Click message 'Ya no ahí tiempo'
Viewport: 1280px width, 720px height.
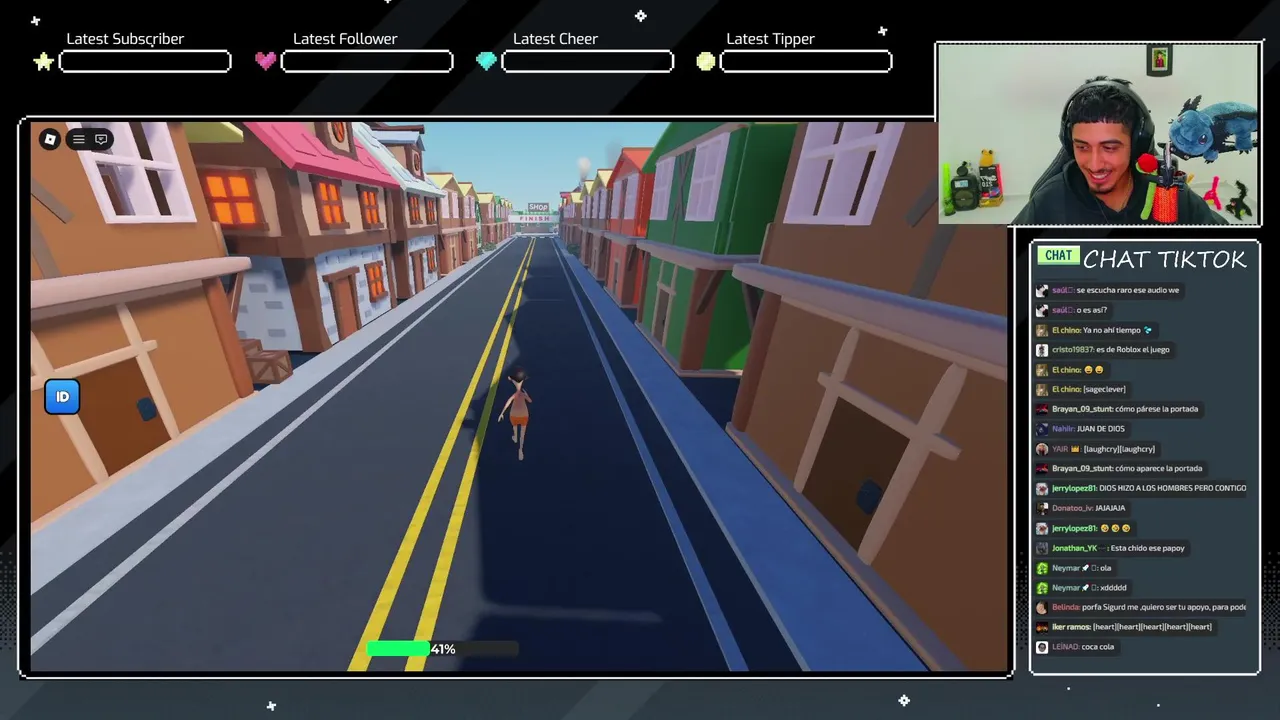pos(1112,330)
